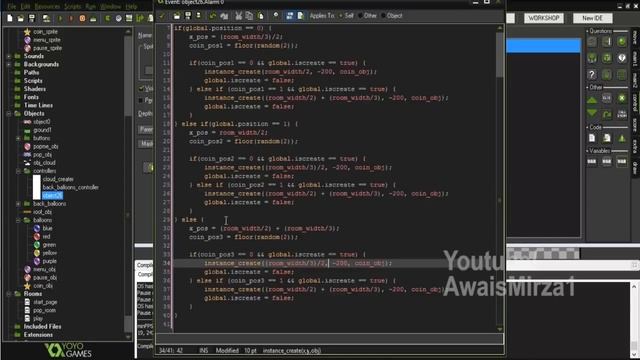Click the open project icon in main toolbar

[20, 18]
